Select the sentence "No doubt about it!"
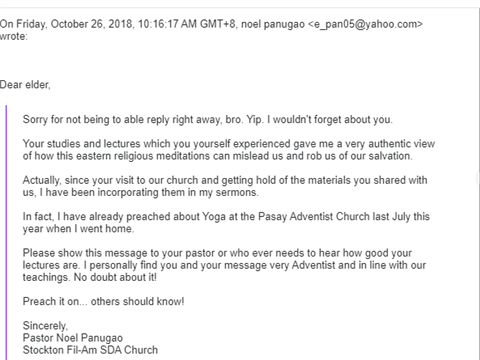 tap(115, 277)
